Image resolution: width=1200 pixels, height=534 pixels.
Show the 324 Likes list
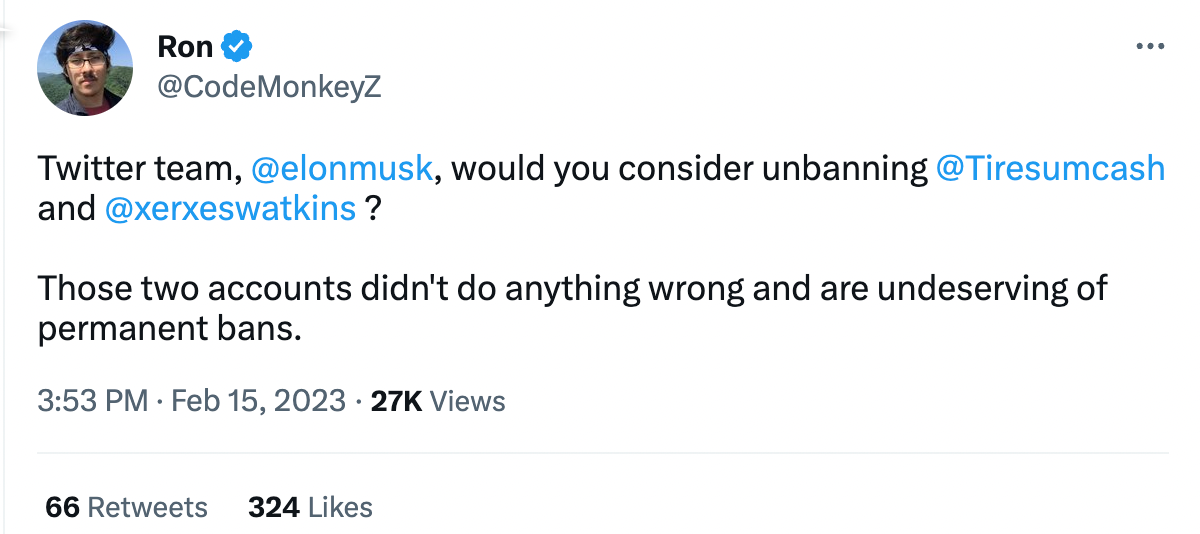[310, 507]
